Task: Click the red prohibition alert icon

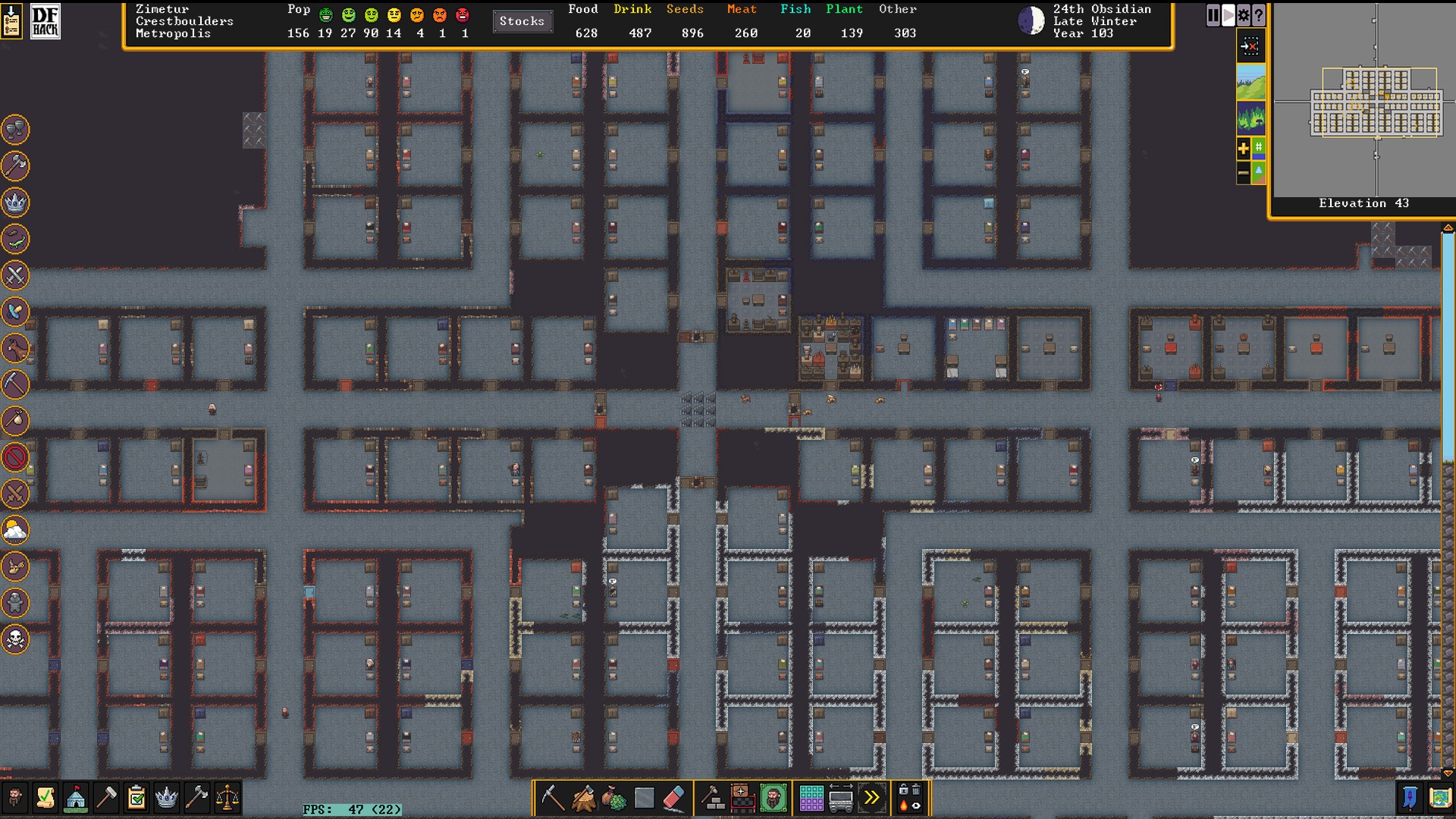Action: click(15, 457)
